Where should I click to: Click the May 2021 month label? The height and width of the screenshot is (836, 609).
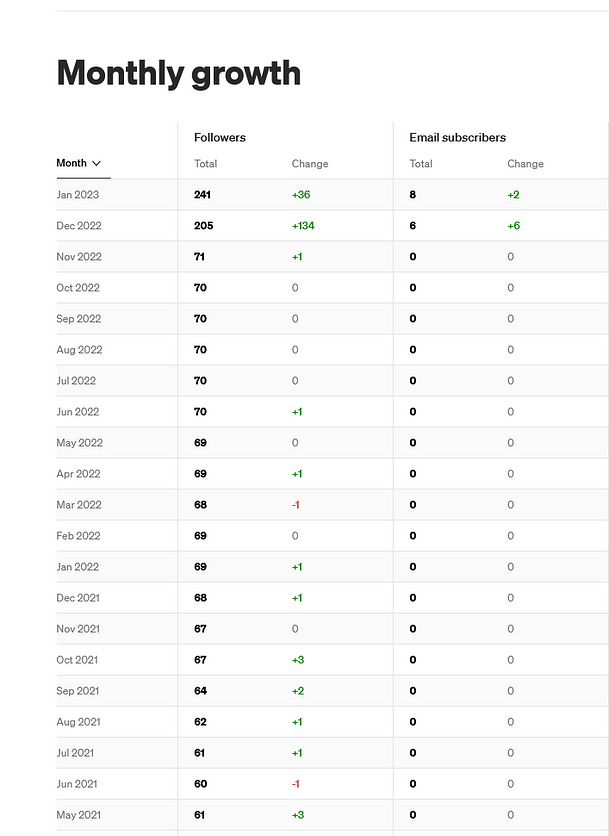point(78,814)
